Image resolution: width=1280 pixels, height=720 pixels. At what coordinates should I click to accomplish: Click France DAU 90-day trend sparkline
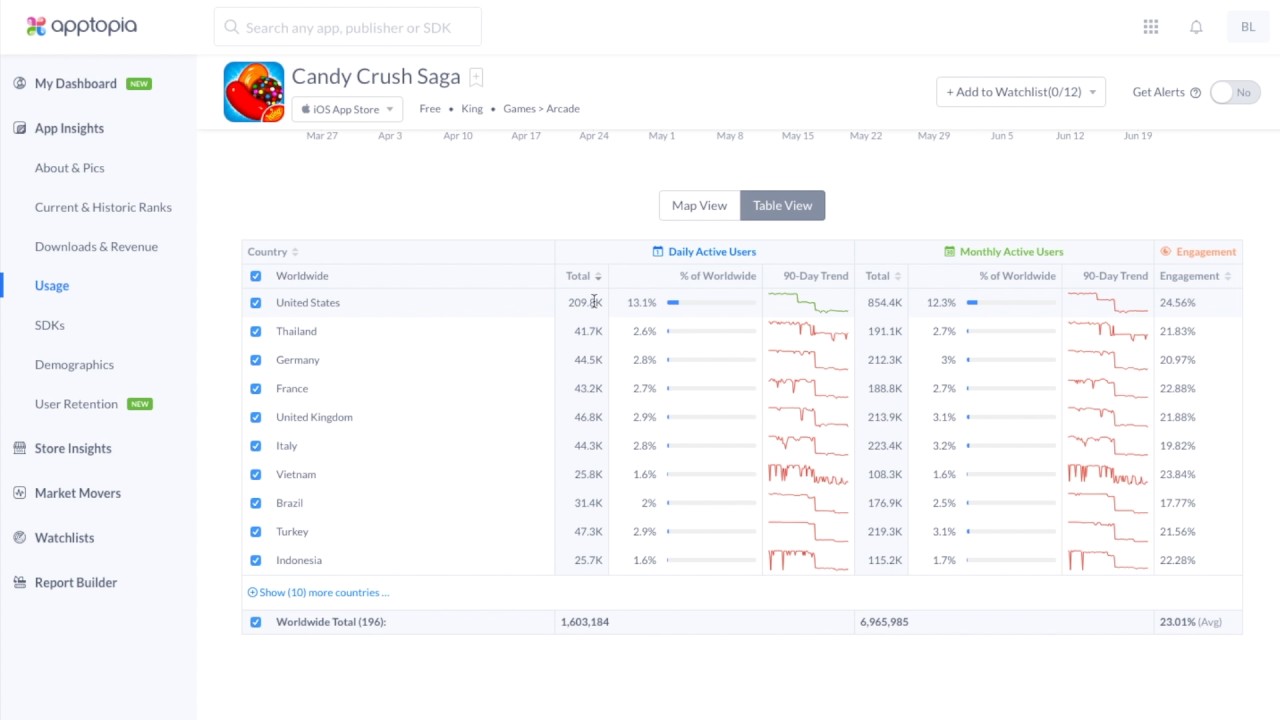point(808,388)
